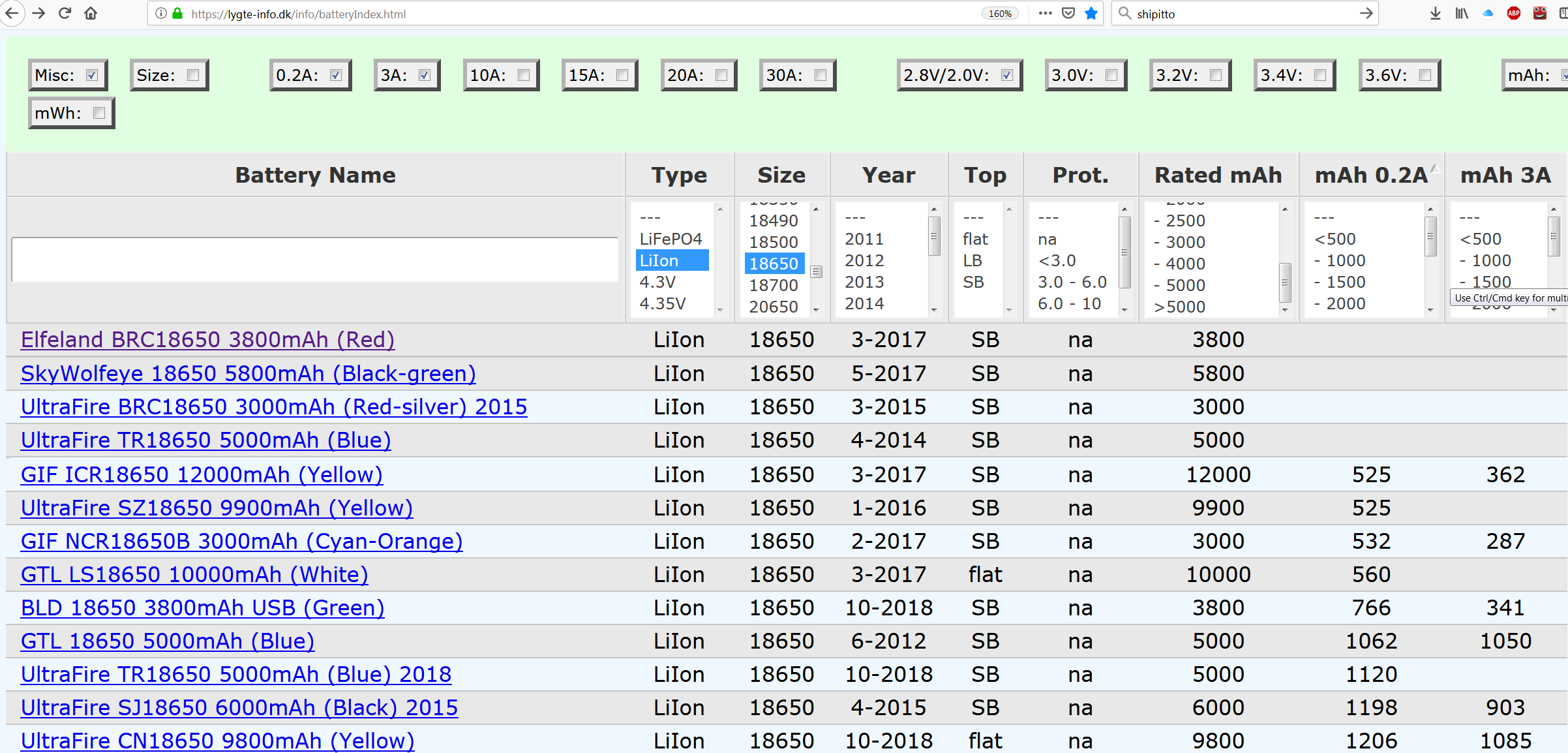Screen dimensions: 1568x753
Task: Click the search go arrow
Action: point(1366,13)
